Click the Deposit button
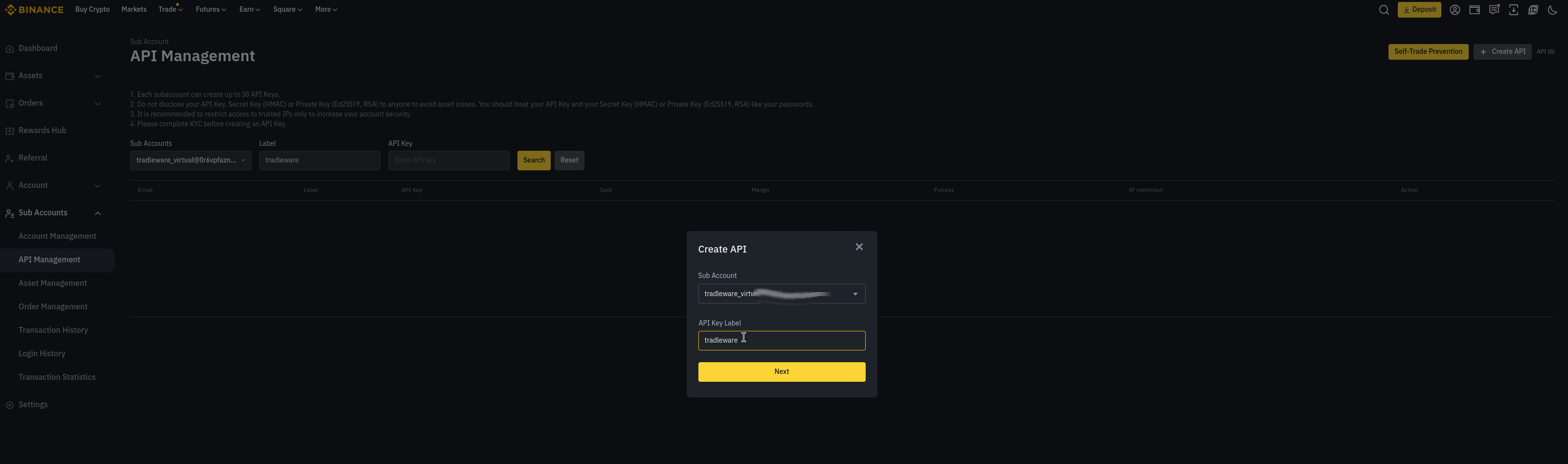The image size is (1568, 464). (x=1419, y=10)
